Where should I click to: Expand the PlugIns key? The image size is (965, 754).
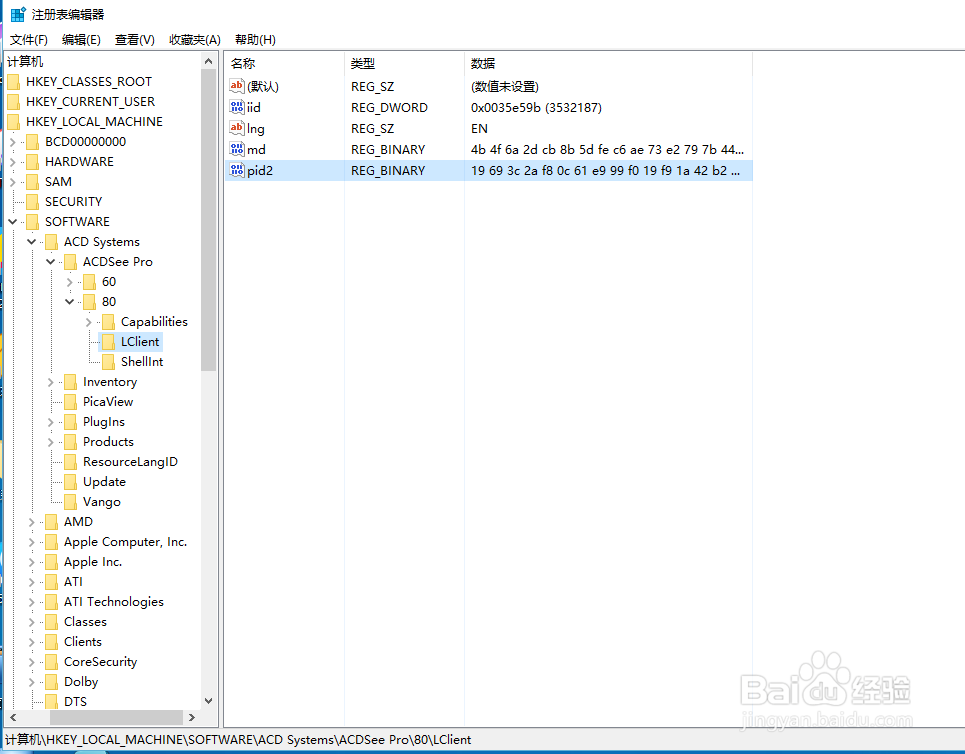coord(51,422)
